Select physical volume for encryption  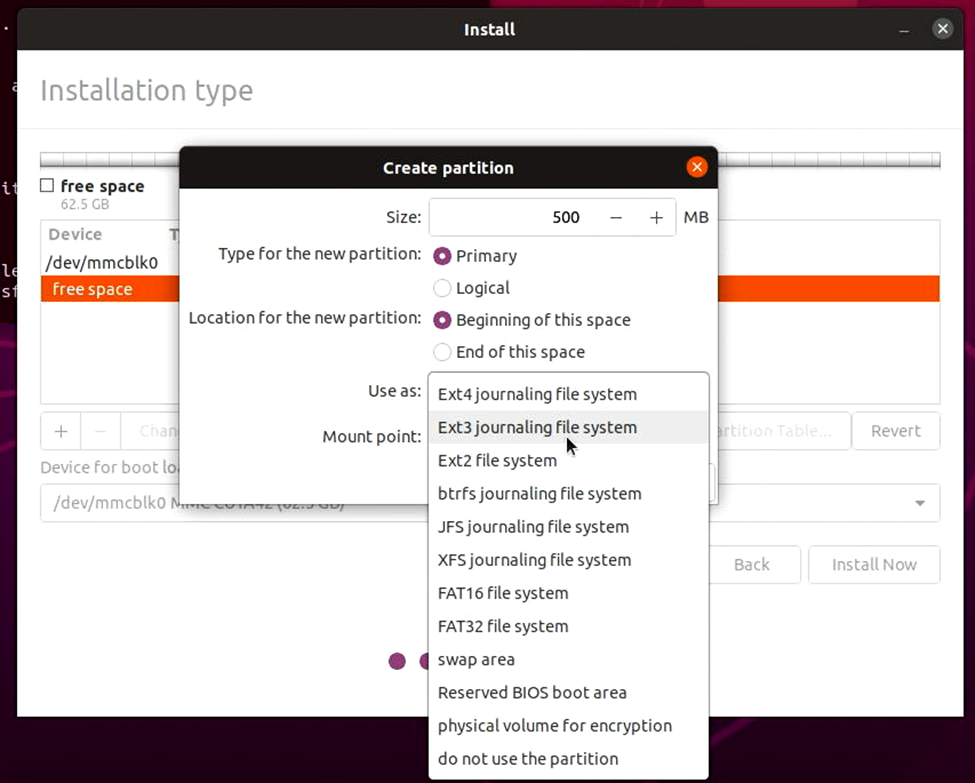point(568,726)
